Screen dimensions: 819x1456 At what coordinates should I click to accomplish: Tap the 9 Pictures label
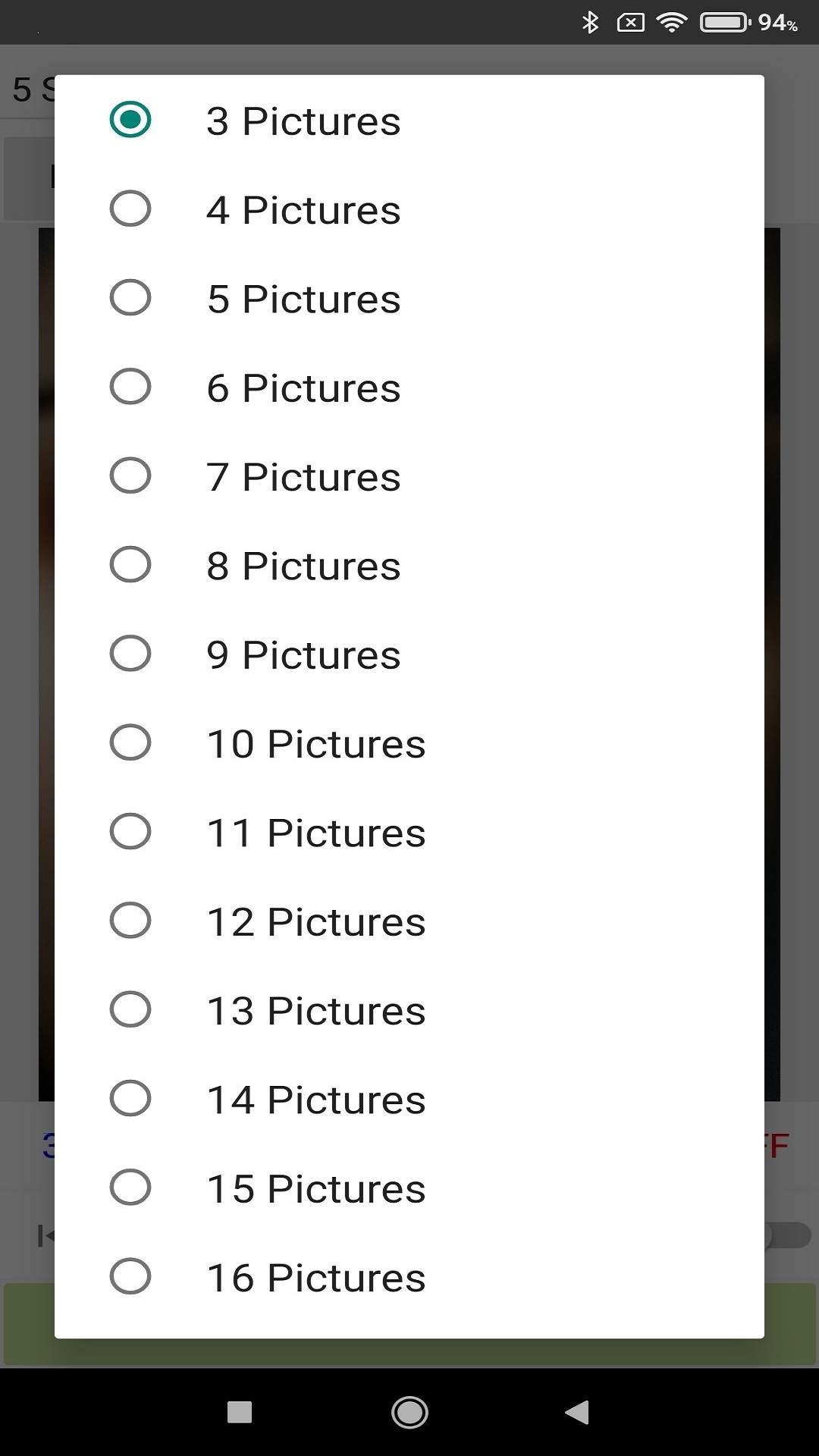tap(303, 655)
